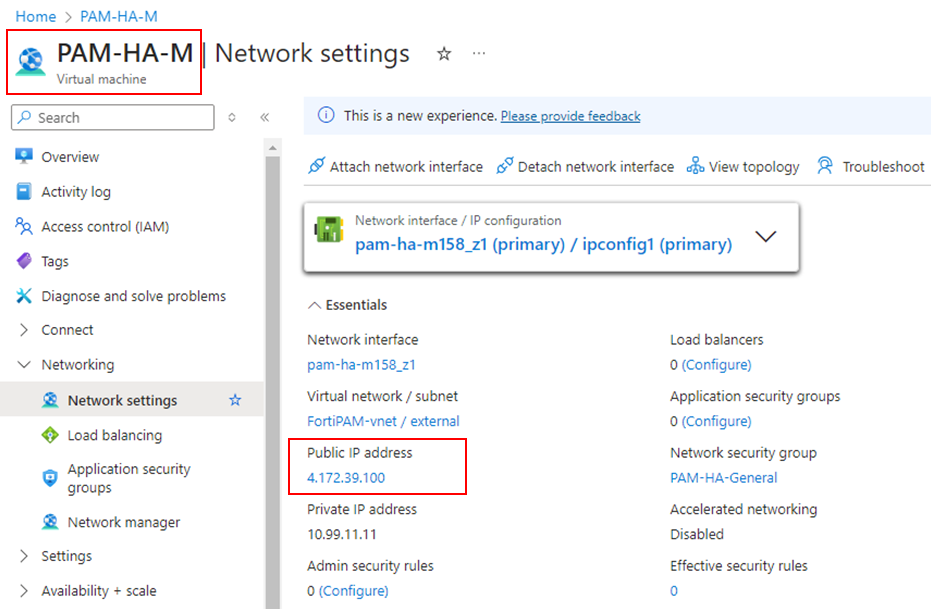Click the Access control (IAM) key icon
This screenshot has width=931, height=609.
click(22, 226)
